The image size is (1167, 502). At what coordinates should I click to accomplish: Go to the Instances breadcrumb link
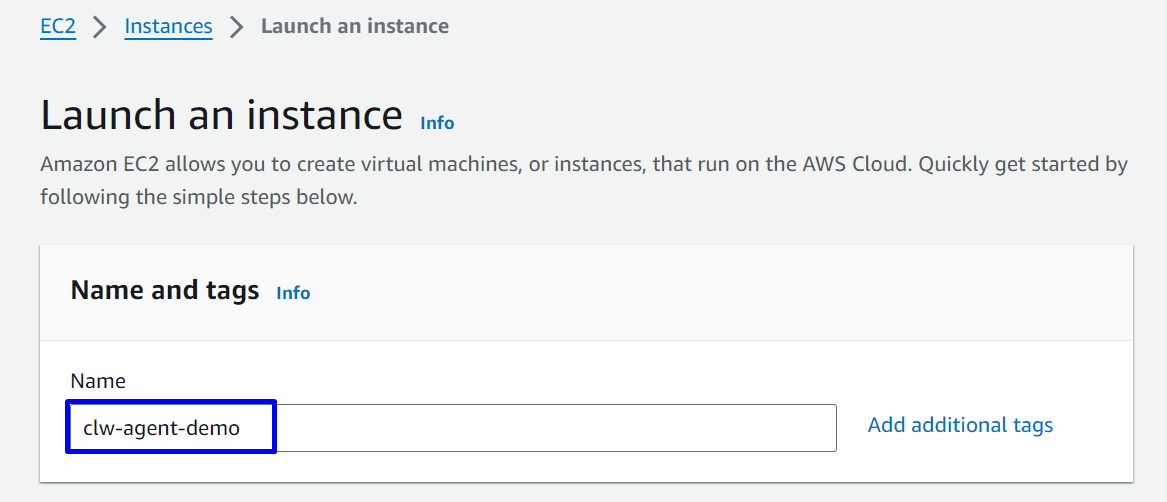coord(168,26)
